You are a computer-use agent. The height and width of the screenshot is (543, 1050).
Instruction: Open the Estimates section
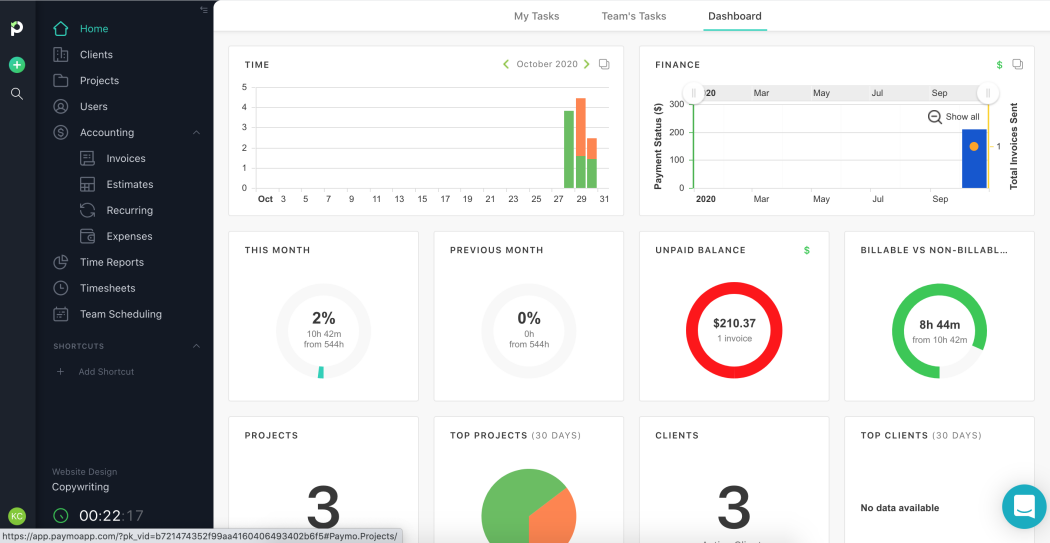coord(129,184)
